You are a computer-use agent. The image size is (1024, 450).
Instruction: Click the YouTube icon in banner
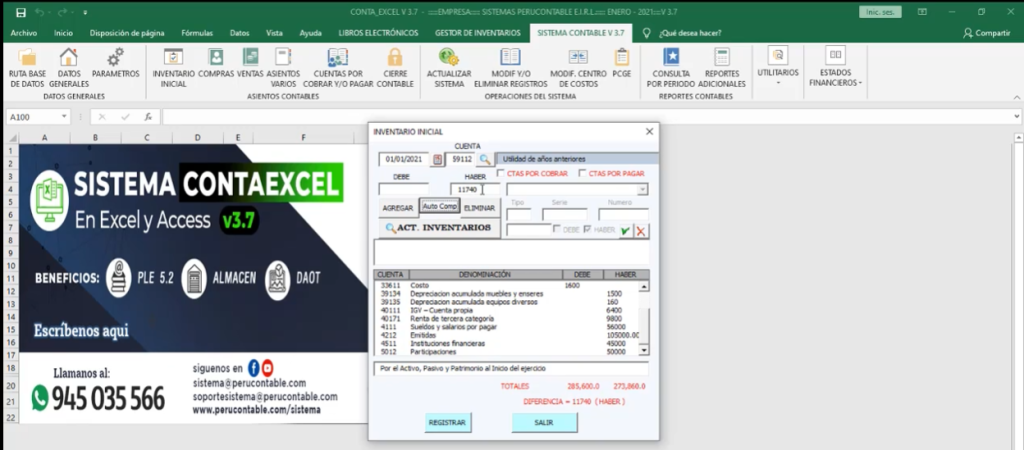268,368
